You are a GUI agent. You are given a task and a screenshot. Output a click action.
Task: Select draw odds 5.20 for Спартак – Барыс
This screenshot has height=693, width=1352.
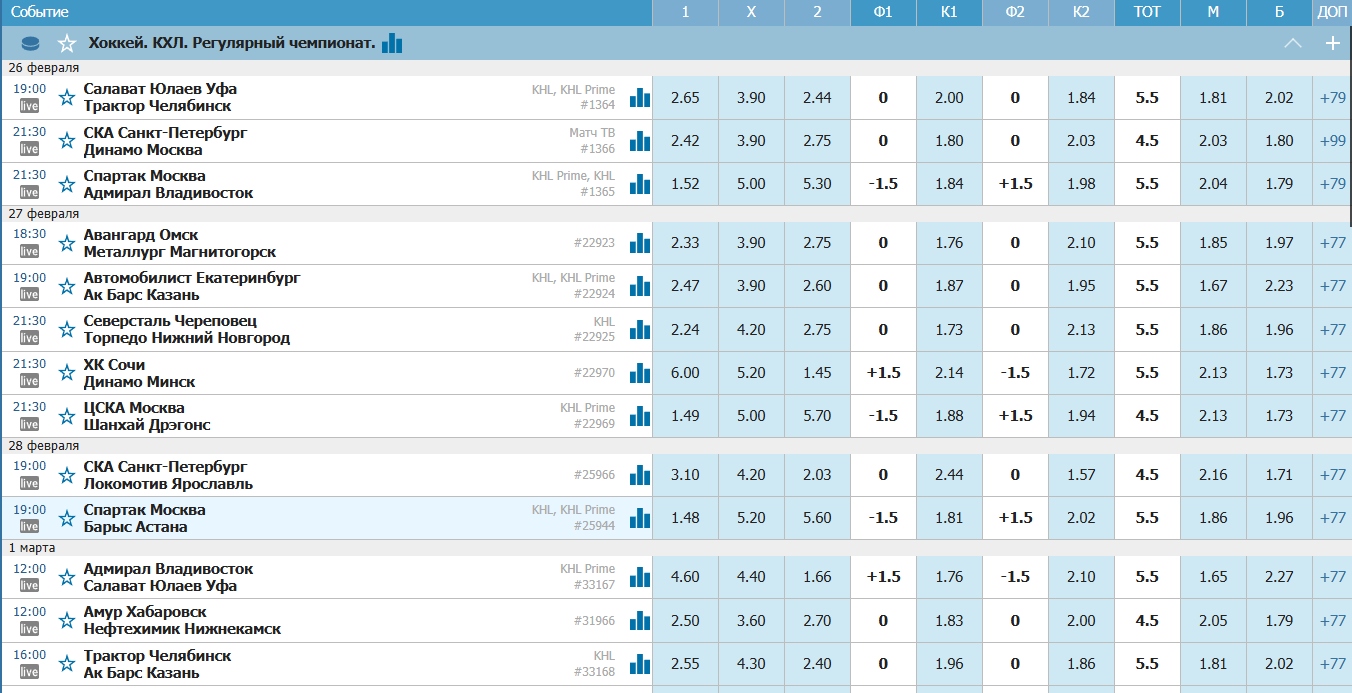(751, 518)
